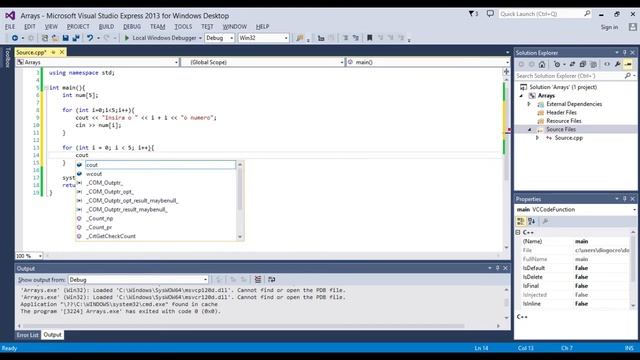Collapse the Arrays project node
Screen dimensions: 640x360
[521, 96]
